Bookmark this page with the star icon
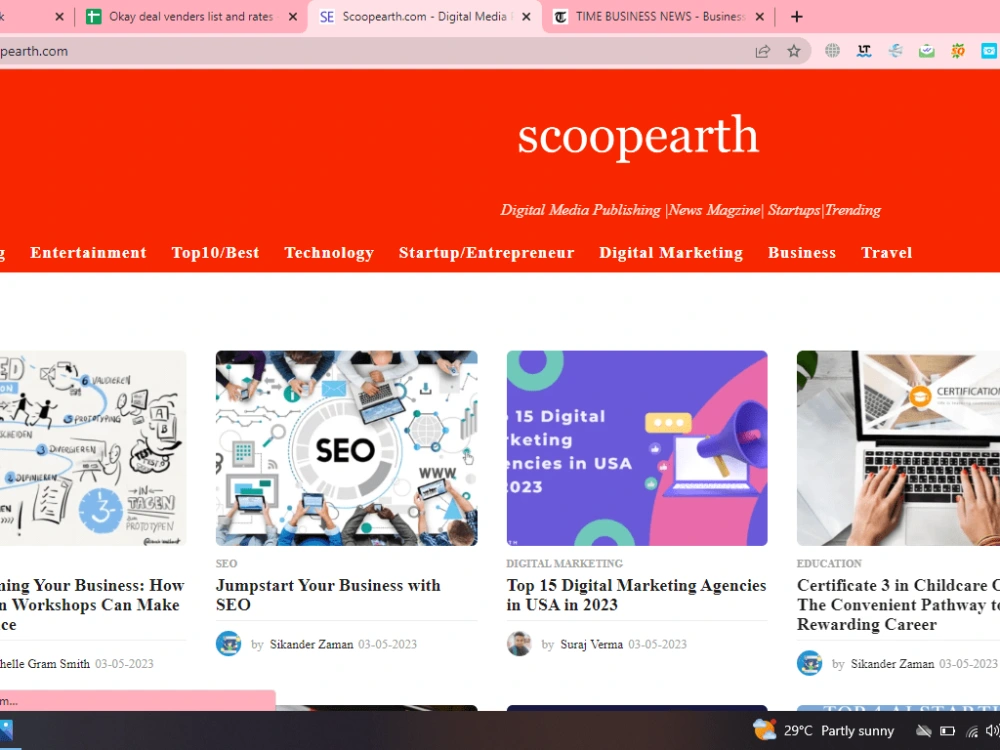Viewport: 1000px width, 750px height. coord(793,51)
